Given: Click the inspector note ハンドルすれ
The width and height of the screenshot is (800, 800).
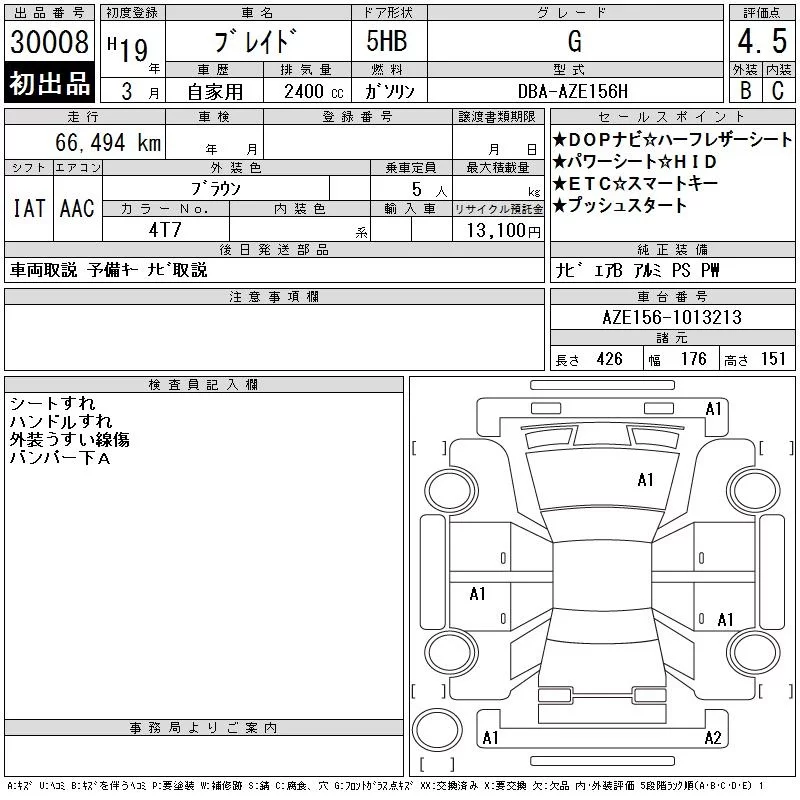Looking at the screenshot, I should click(61, 421).
